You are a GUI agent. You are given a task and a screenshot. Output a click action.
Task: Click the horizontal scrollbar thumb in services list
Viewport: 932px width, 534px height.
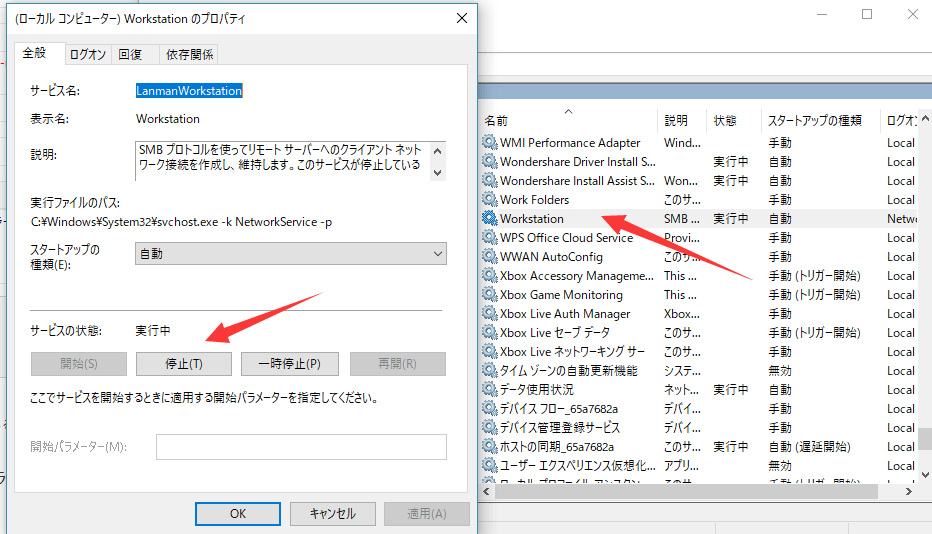(686, 492)
